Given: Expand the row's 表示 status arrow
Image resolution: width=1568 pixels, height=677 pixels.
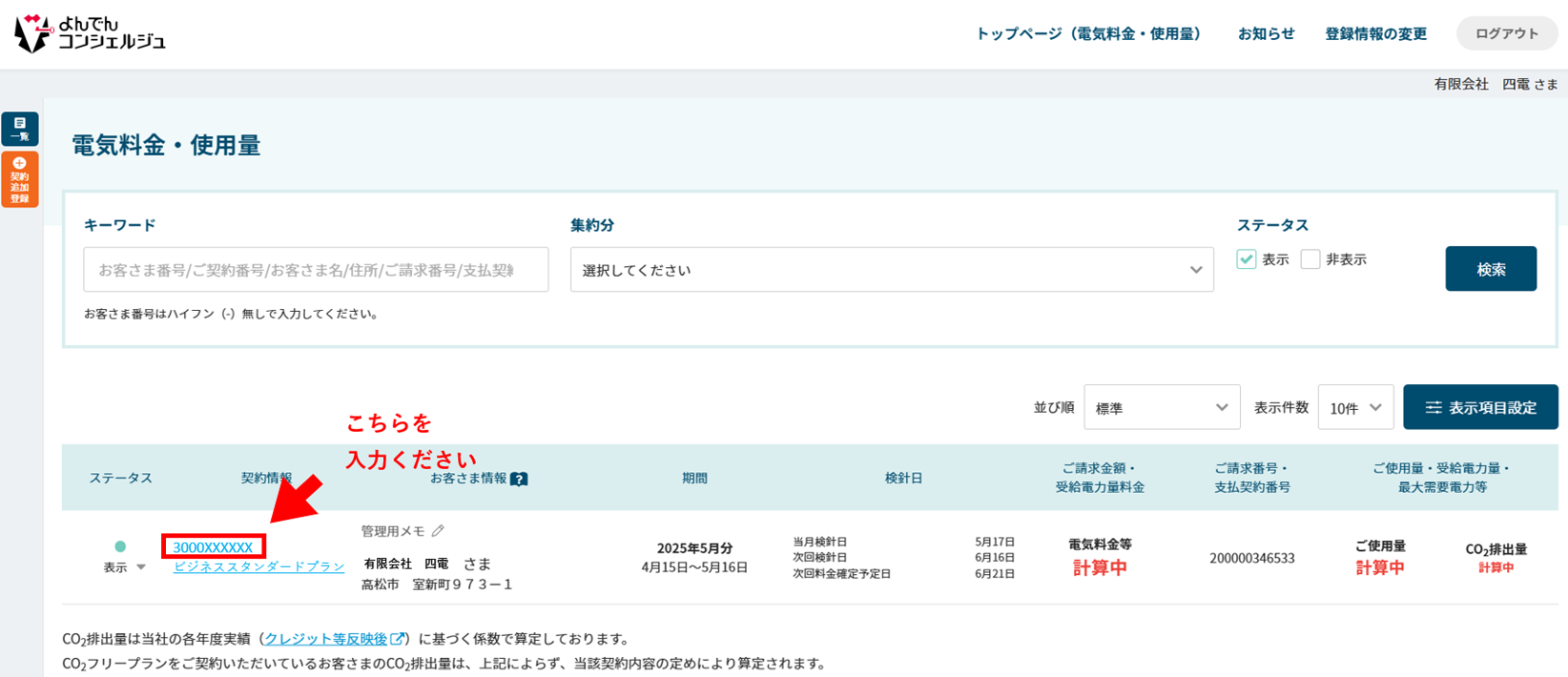Looking at the screenshot, I should click(x=141, y=567).
